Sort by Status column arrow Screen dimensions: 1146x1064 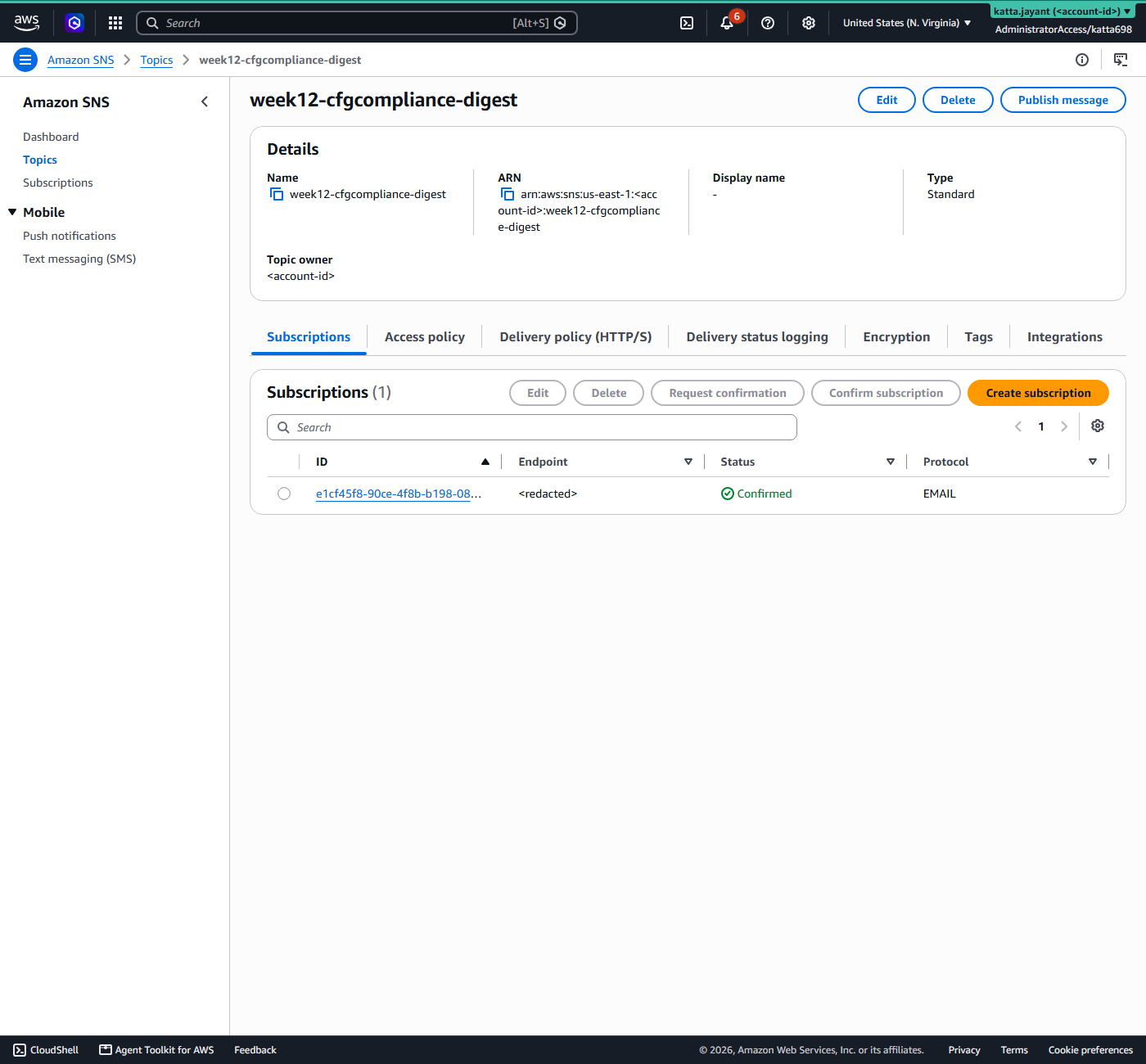[891, 462]
